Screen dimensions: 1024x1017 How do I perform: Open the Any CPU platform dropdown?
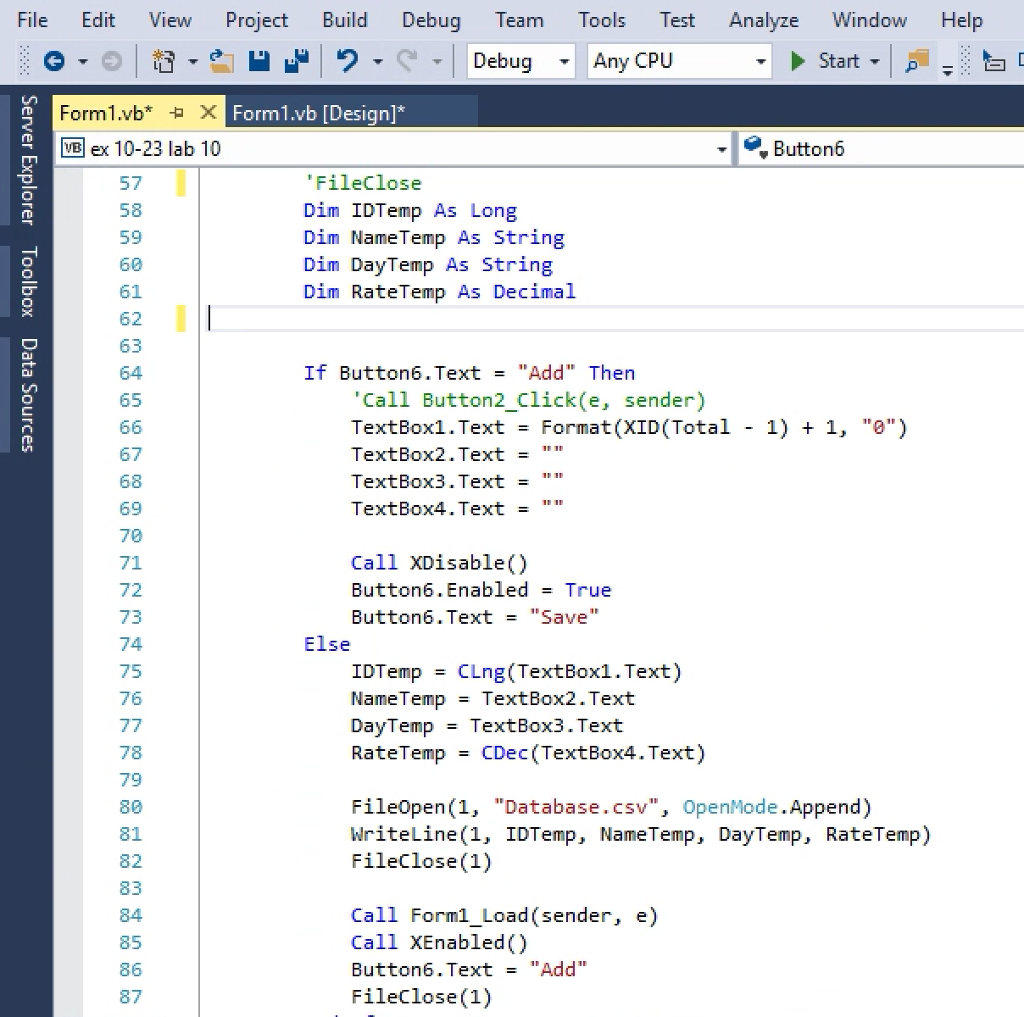[x=680, y=61]
